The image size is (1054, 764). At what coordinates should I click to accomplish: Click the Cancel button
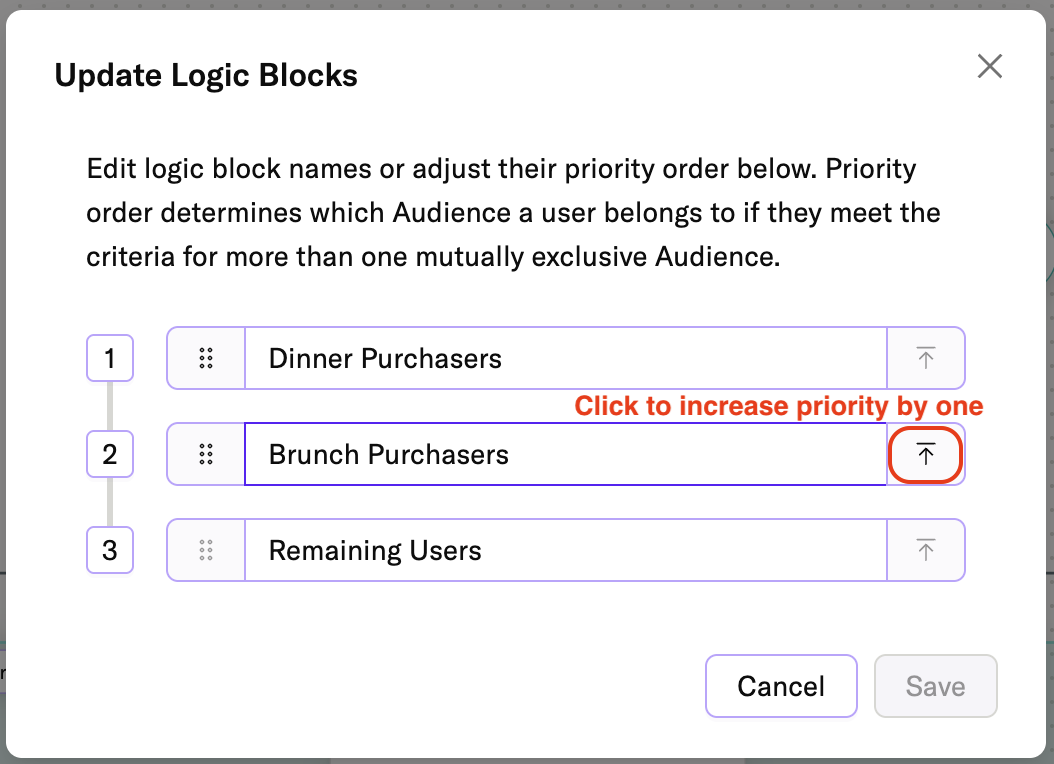[781, 686]
